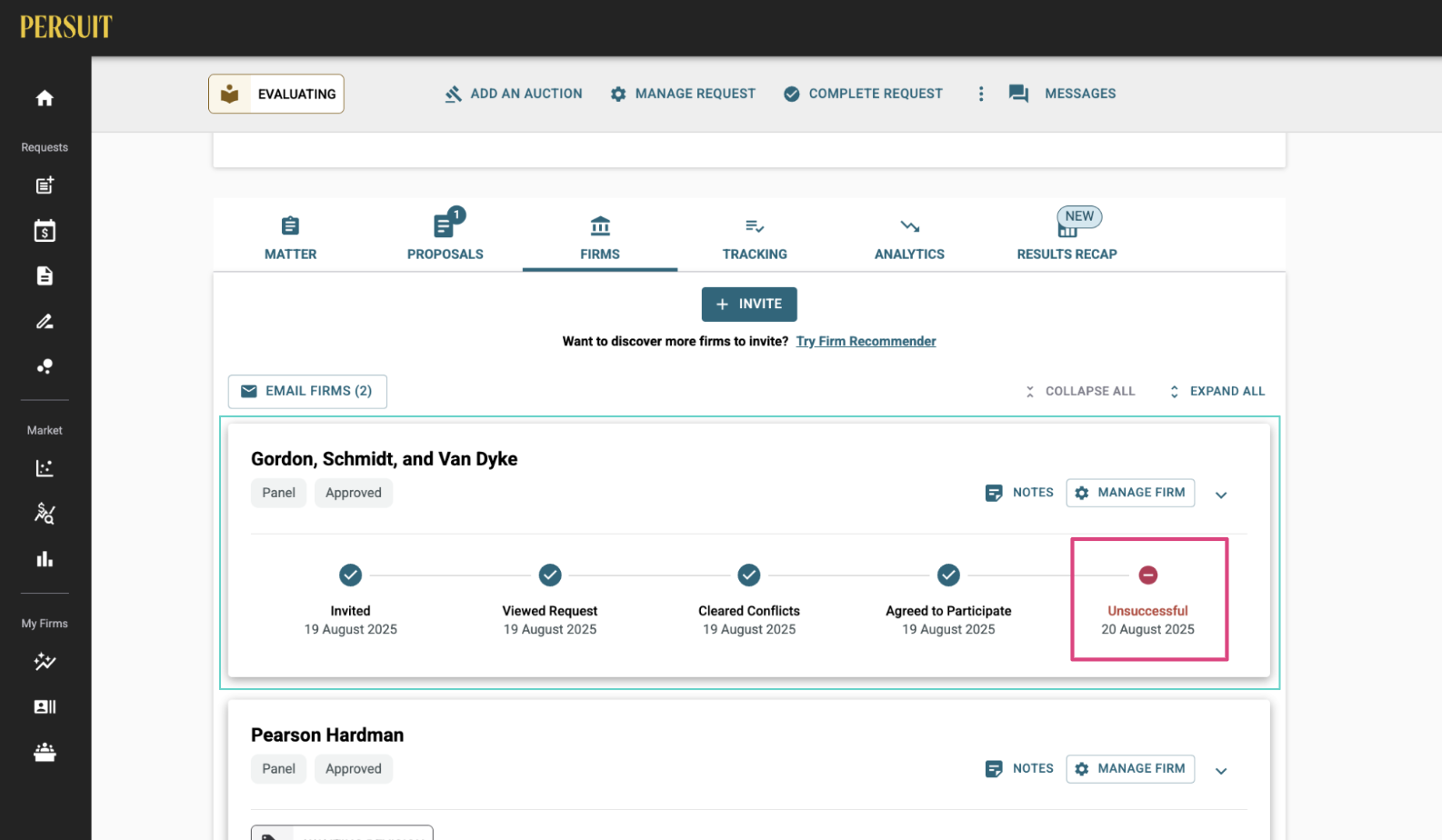Click the Pearson Hardman firm name
The height and width of the screenshot is (840, 1442).
(x=327, y=735)
